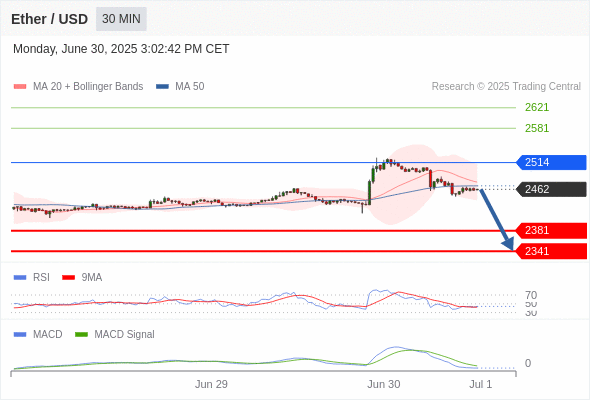Click the Jun 30 date axis marker
Viewport: 590px width, 400px height.
(384, 384)
